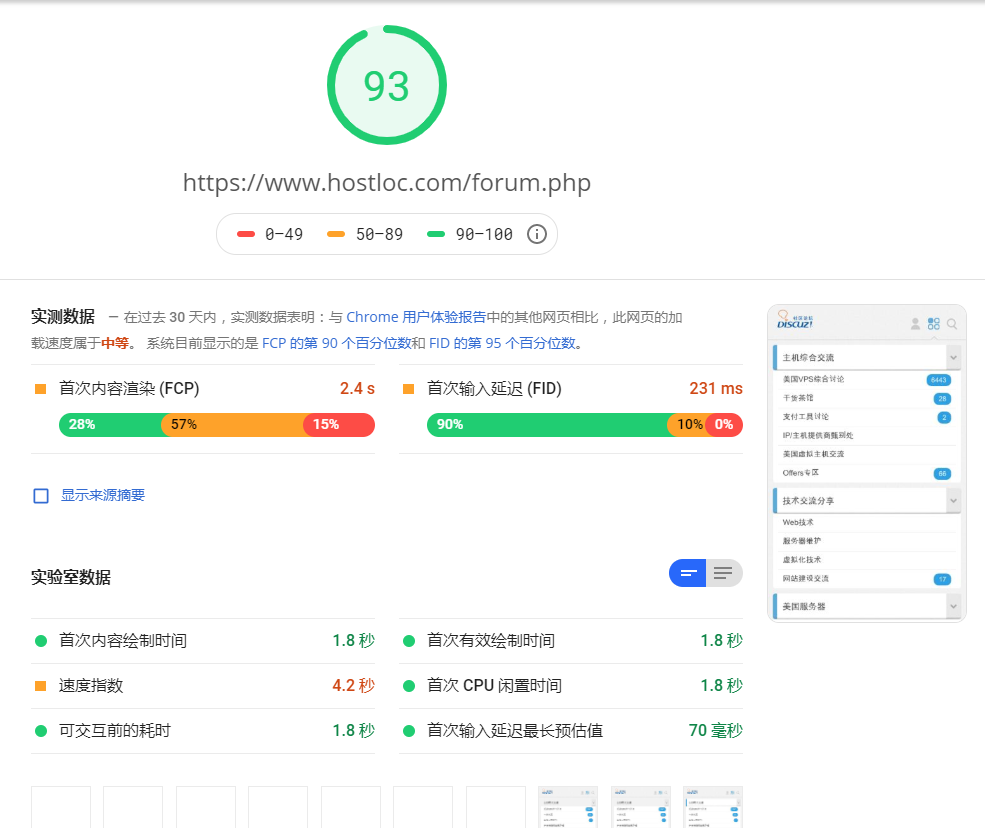Click the red 15% FCP bar segment
This screenshot has width=985, height=828.
339,425
